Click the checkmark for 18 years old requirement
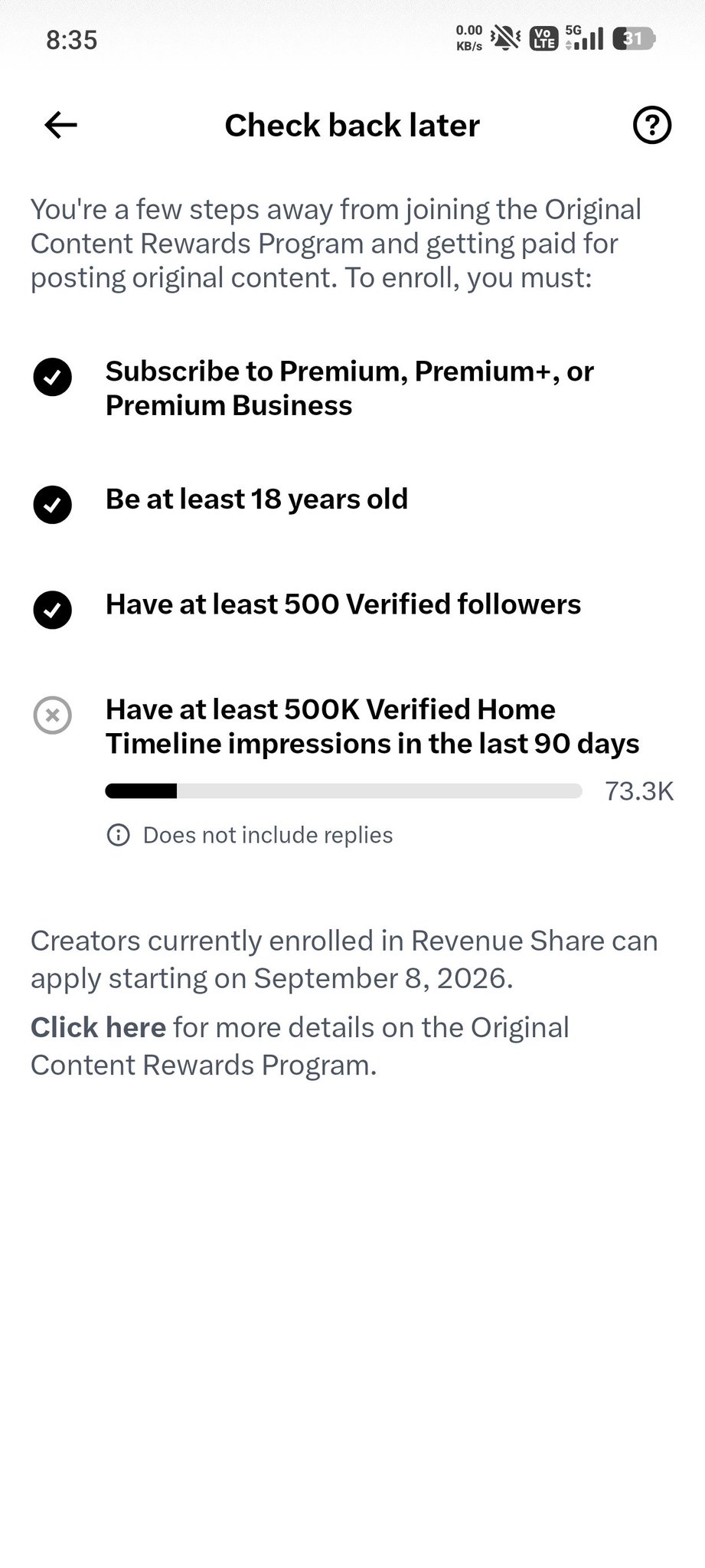This screenshot has height=1568, width=705. click(x=53, y=504)
